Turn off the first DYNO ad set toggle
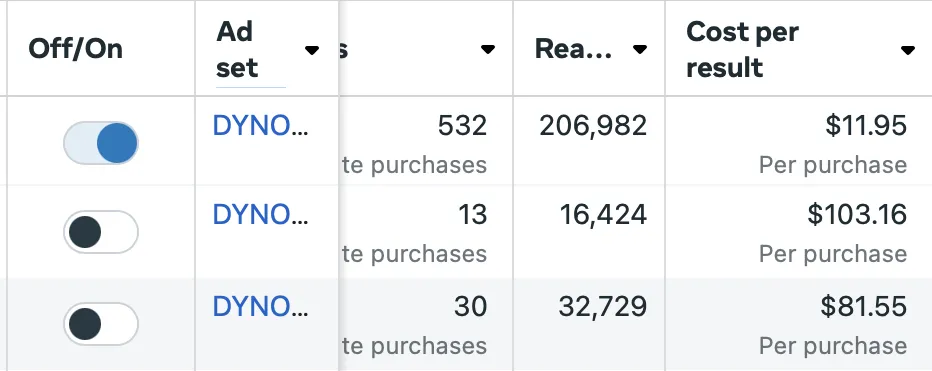The height and width of the screenshot is (371, 932). click(x=101, y=143)
